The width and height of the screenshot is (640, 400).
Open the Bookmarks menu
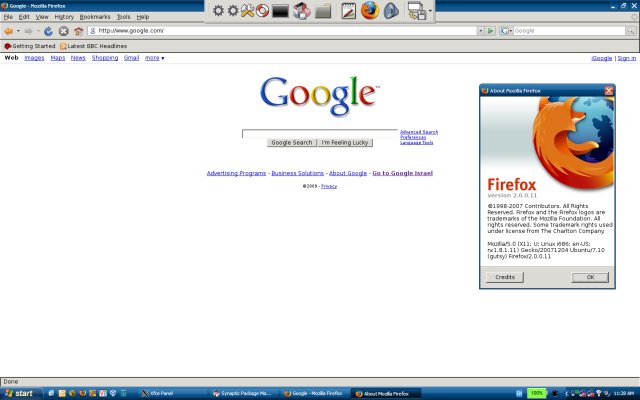(x=95, y=17)
